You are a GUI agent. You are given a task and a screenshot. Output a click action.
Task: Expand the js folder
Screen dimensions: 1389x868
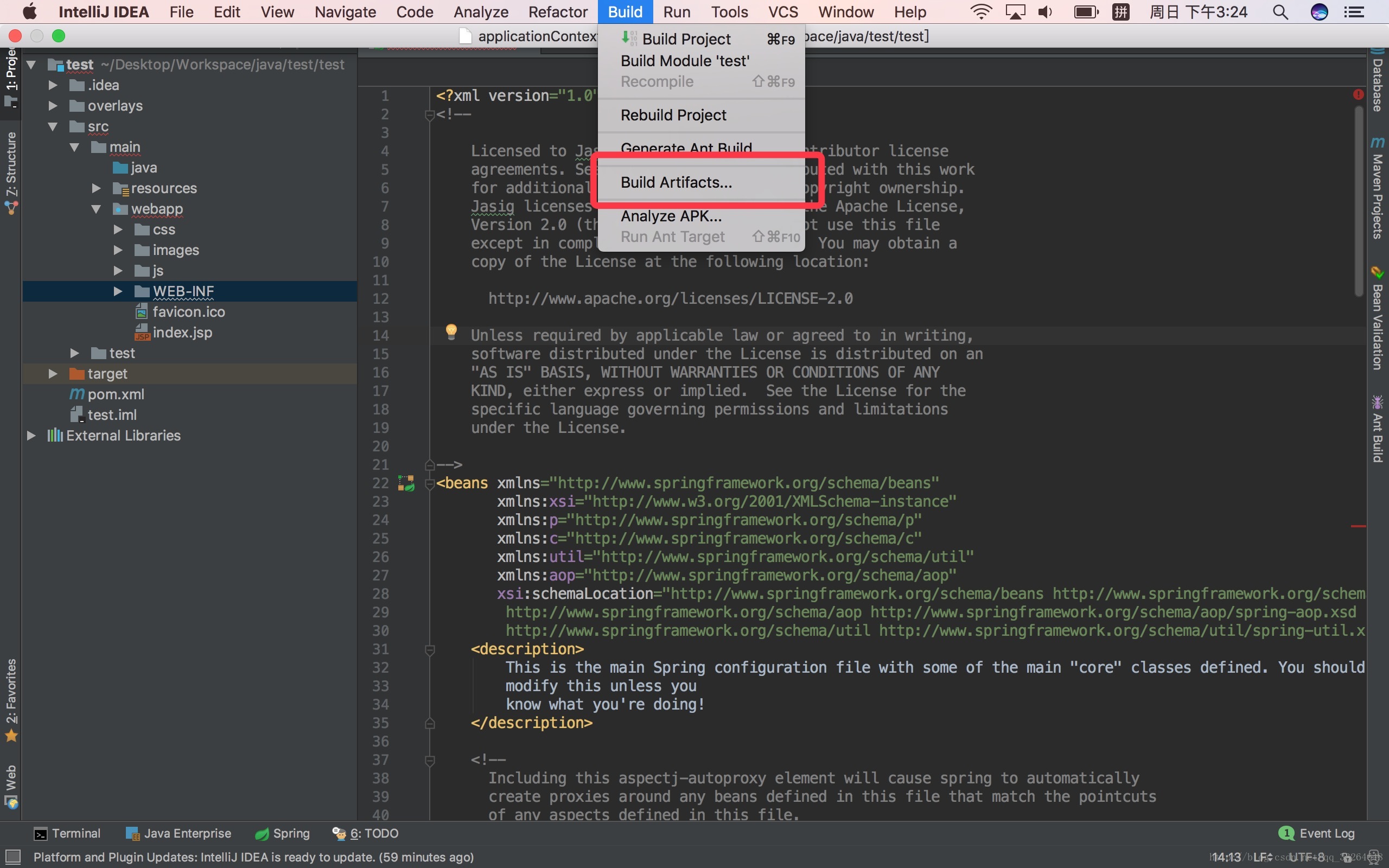(118, 270)
